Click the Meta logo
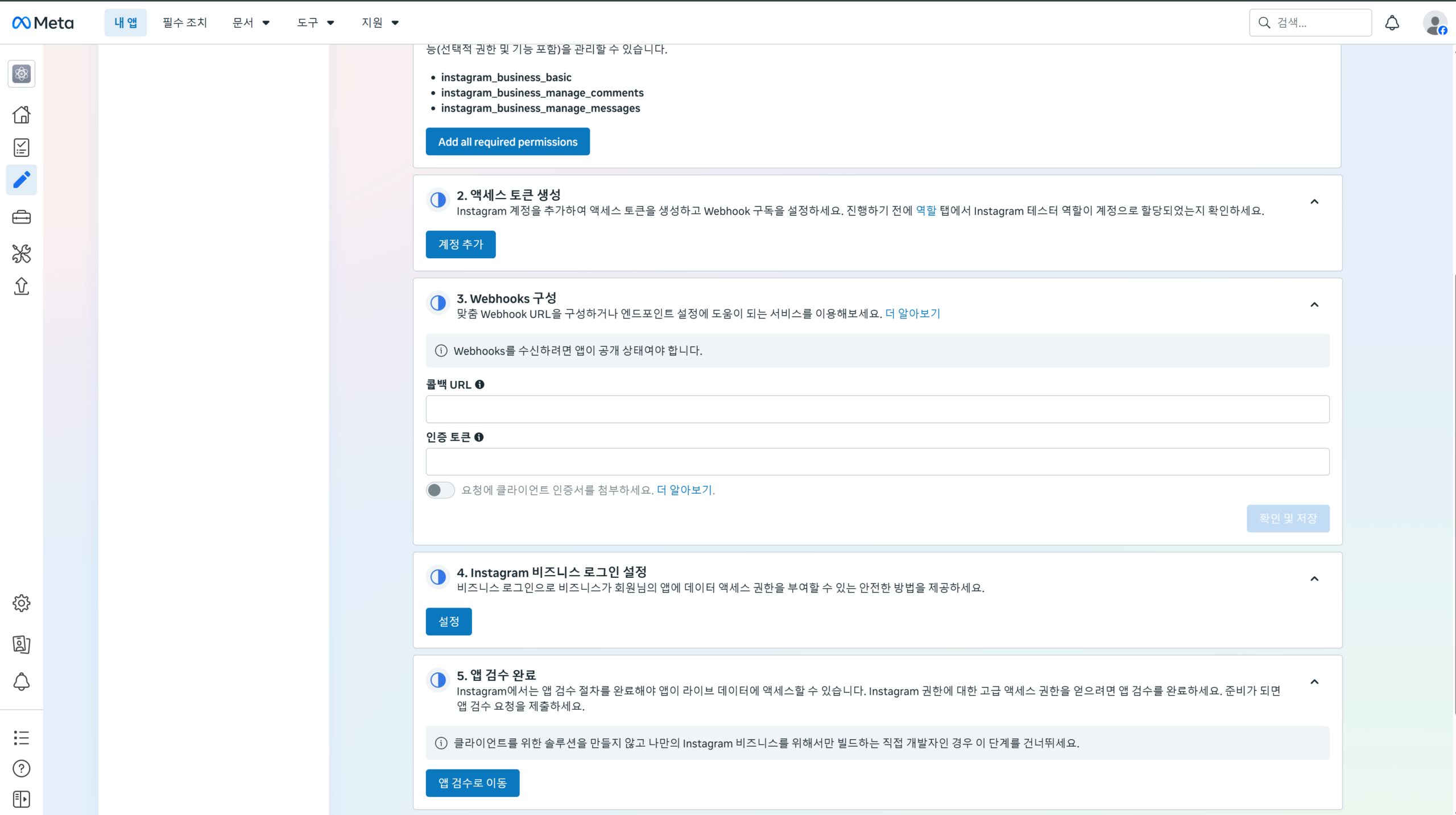The height and width of the screenshot is (815, 1456). 43,23
